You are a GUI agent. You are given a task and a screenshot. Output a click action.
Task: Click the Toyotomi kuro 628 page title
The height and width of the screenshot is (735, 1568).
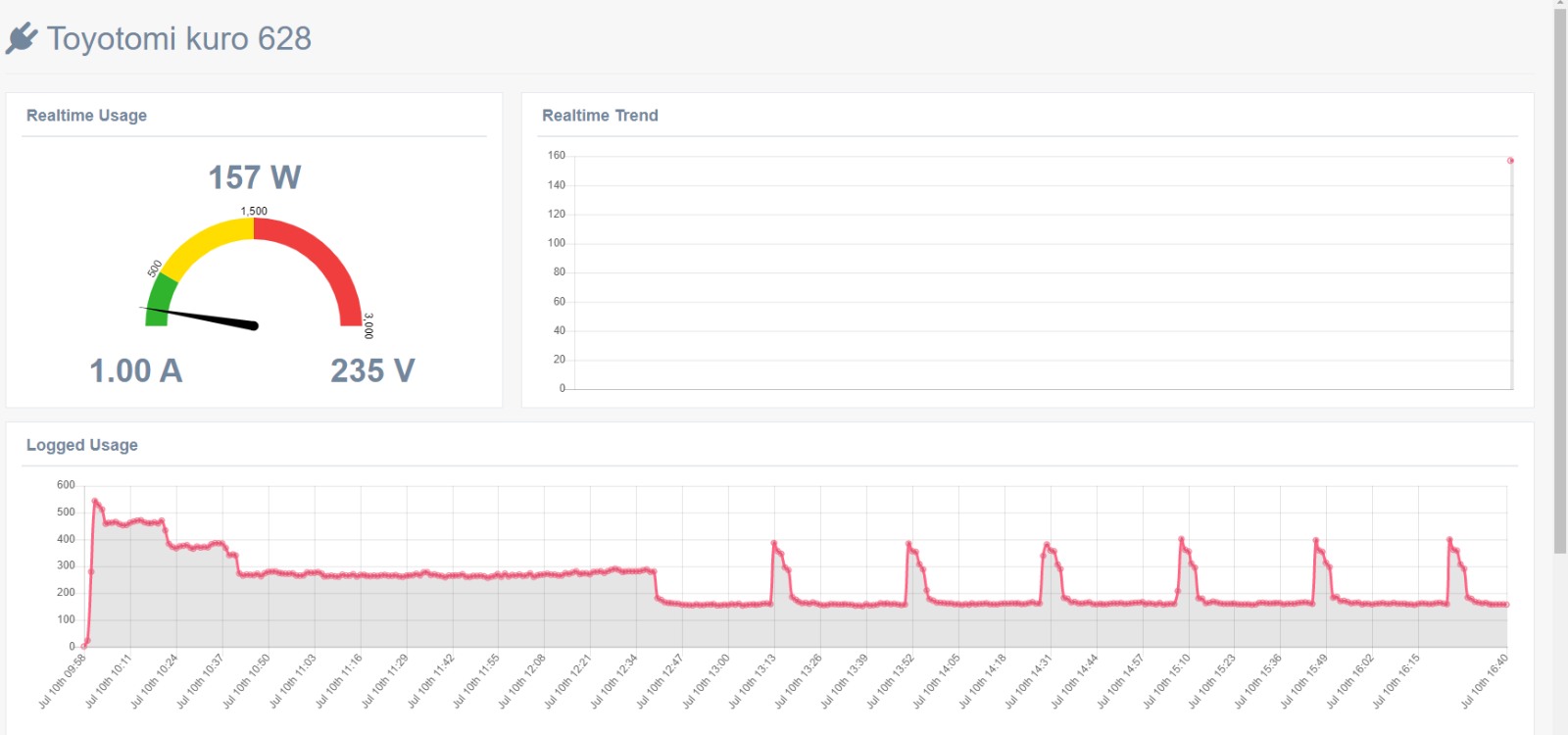[x=179, y=38]
